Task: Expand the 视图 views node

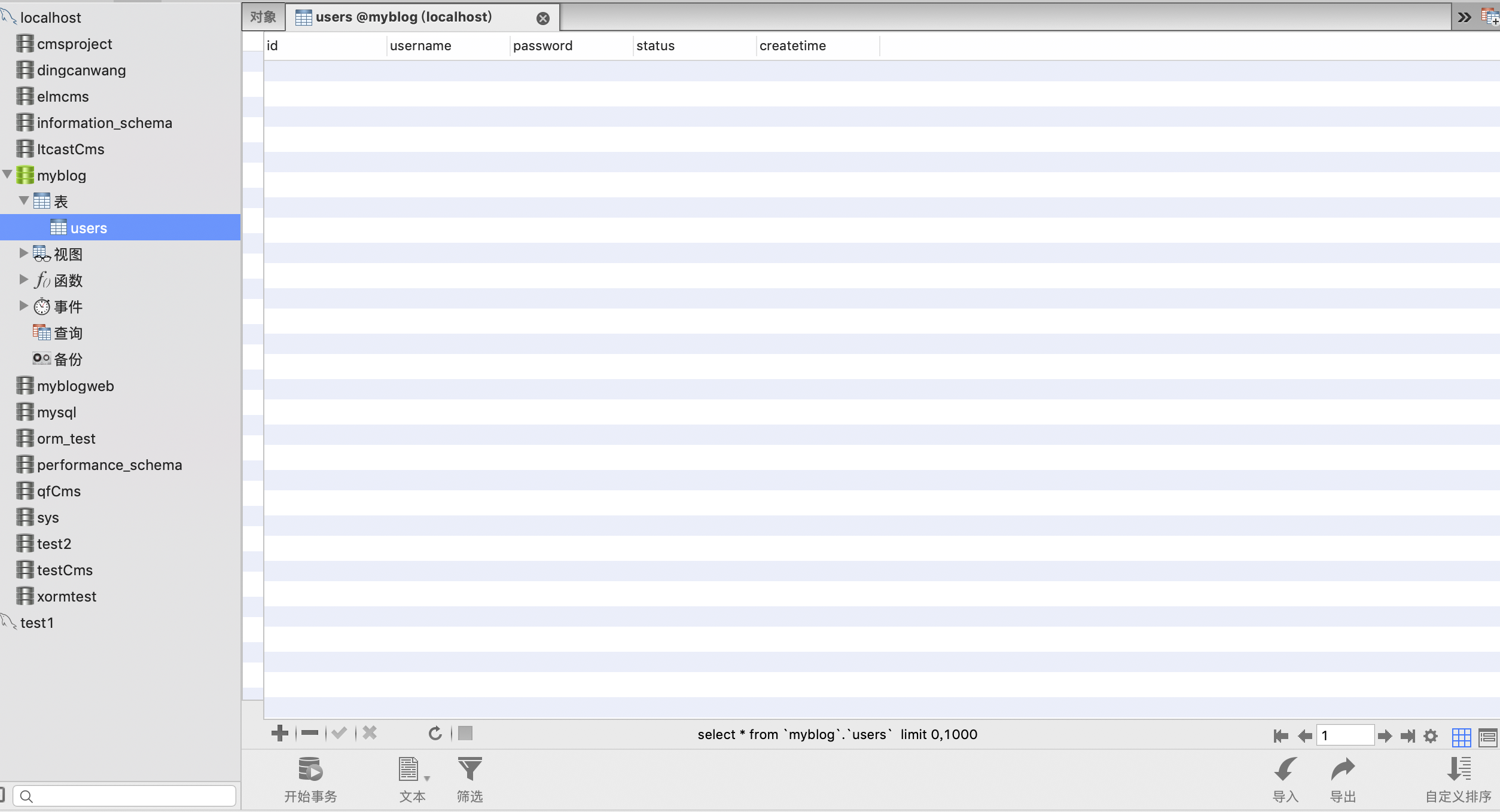Action: pos(23,254)
